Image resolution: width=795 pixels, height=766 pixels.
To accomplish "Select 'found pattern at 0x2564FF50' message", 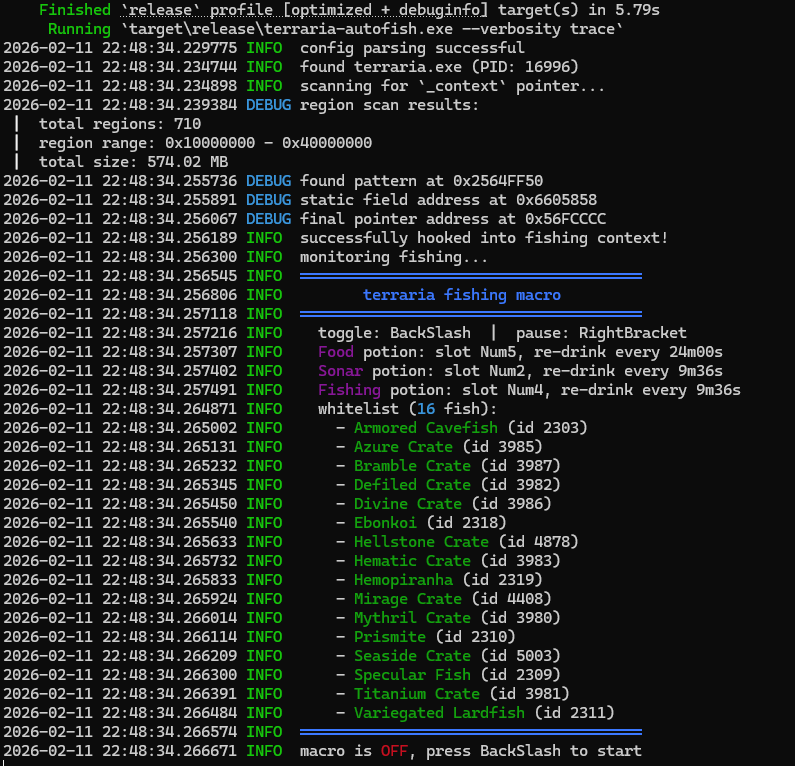I will 421,181.
